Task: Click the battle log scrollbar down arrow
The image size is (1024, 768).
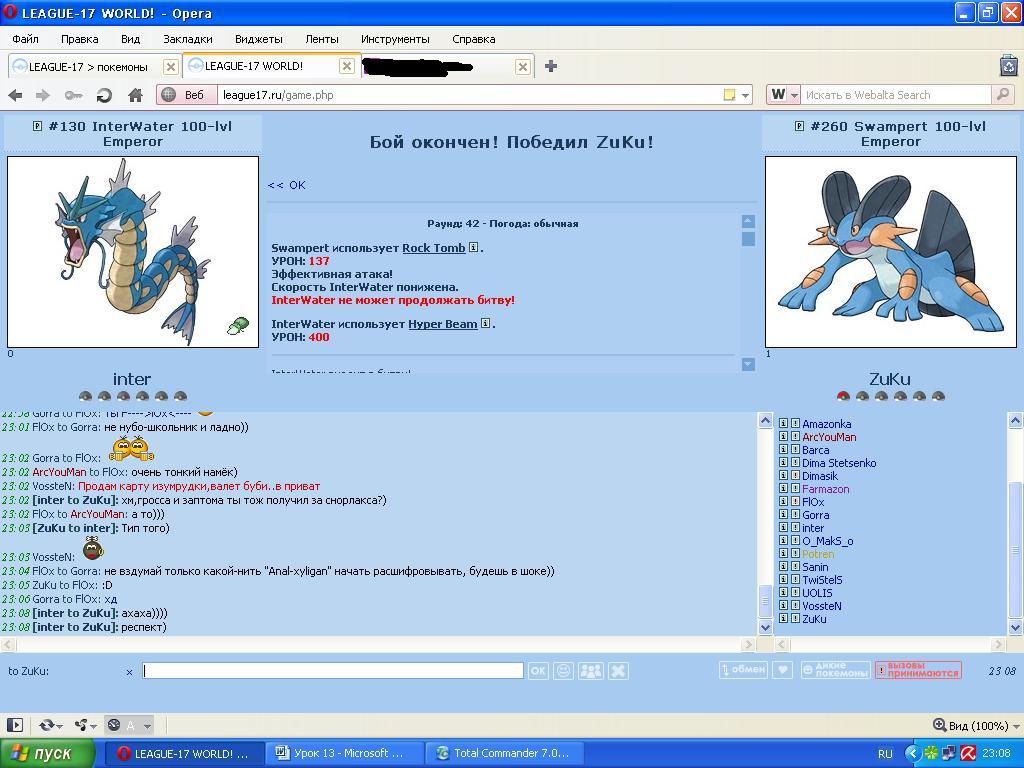Action: tap(748, 364)
